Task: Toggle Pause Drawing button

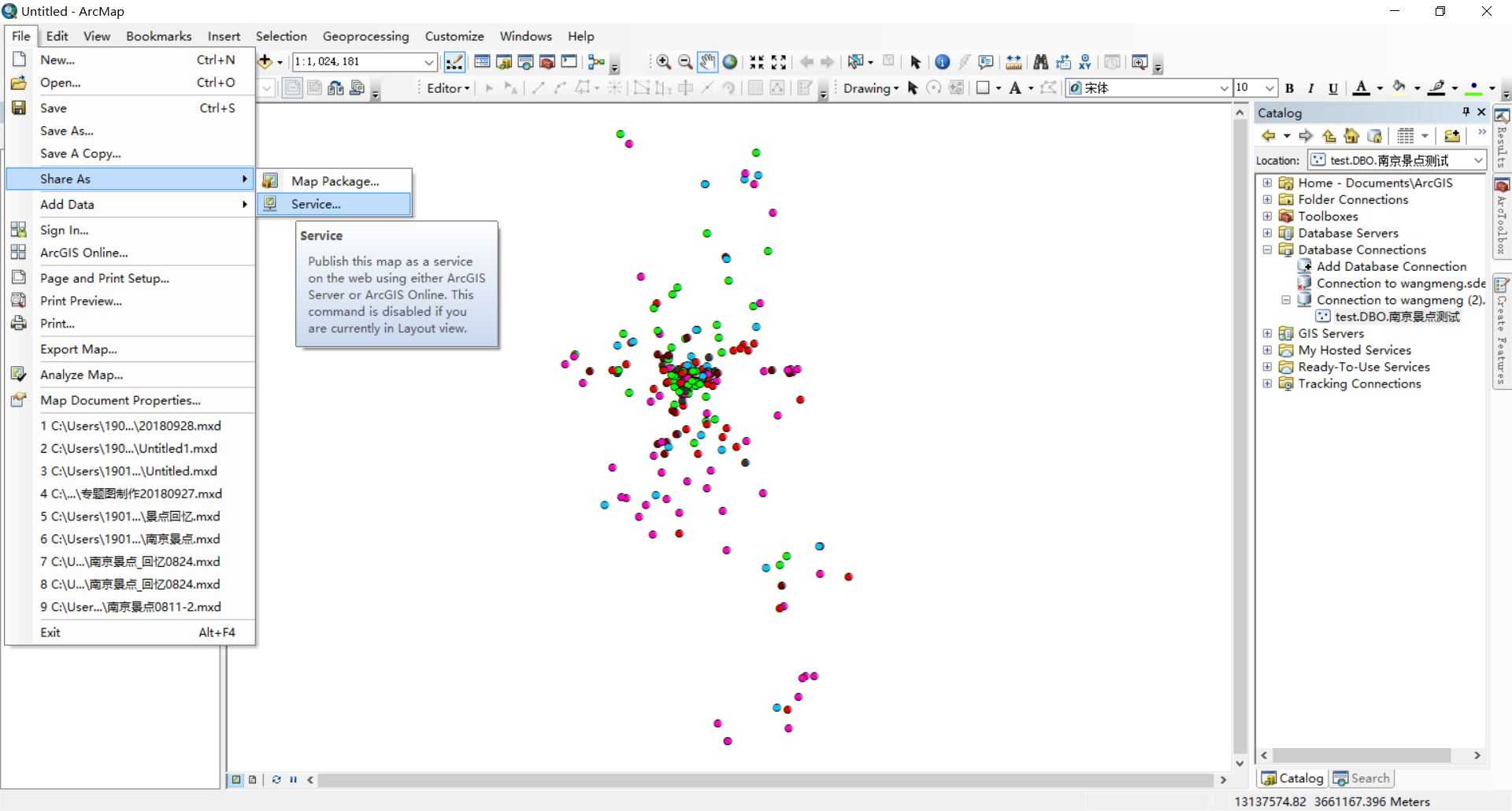Action: click(x=293, y=780)
